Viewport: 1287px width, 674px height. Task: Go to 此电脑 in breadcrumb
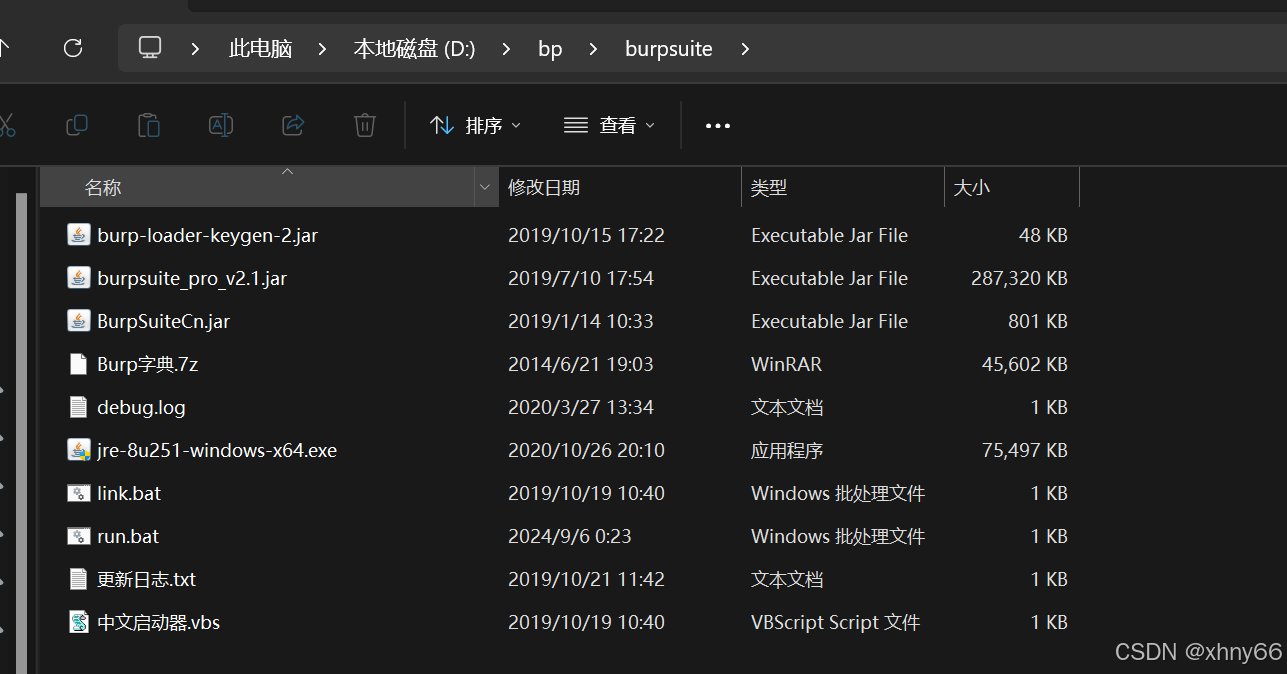pyautogui.click(x=260, y=48)
